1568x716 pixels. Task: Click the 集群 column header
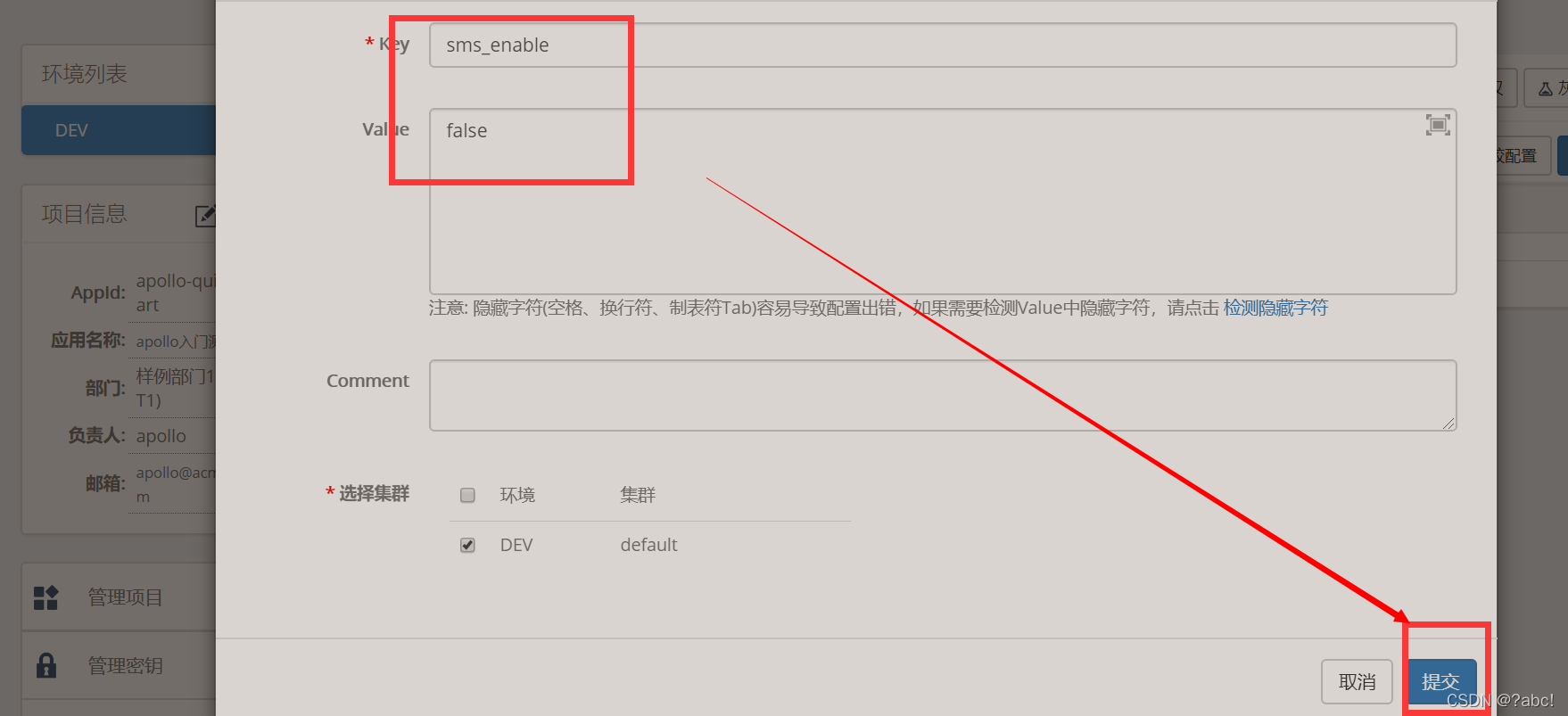[x=638, y=495]
